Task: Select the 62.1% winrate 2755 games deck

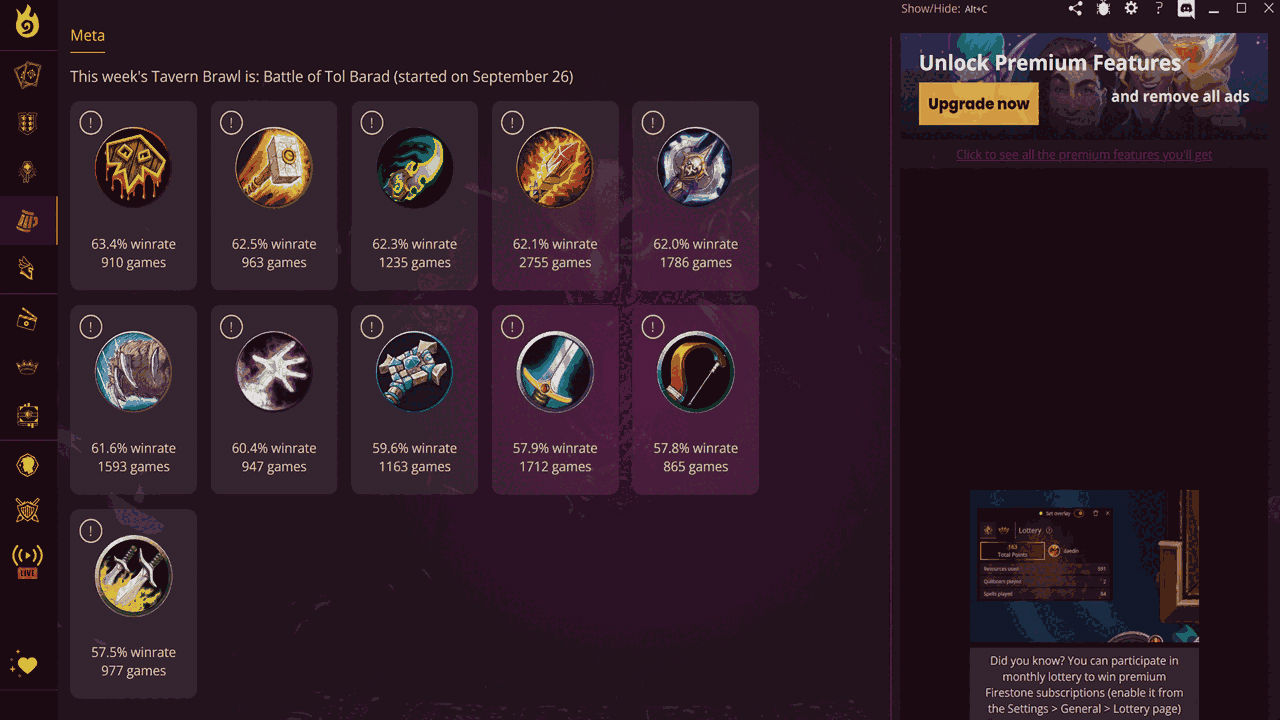Action: point(555,196)
